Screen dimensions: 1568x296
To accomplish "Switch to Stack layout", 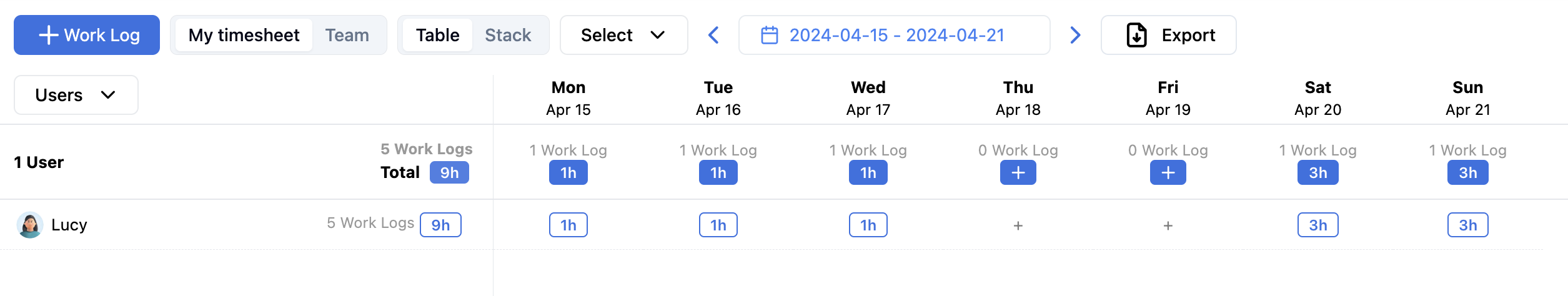I will [508, 36].
